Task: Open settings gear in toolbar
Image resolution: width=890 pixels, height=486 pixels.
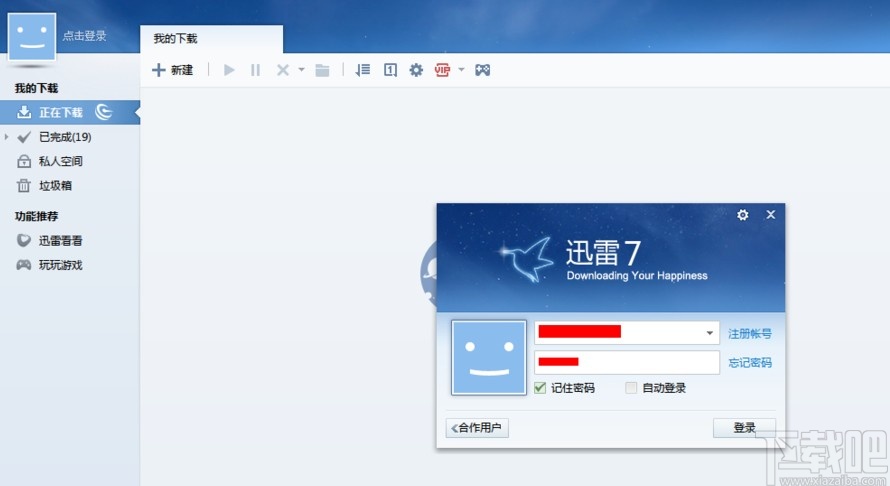Action: tap(416, 70)
